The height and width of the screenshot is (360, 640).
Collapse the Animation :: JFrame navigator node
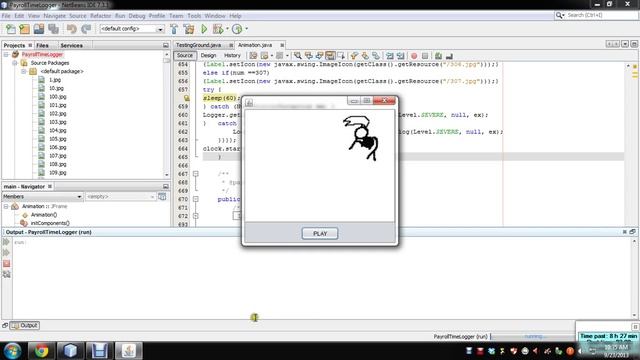6,207
